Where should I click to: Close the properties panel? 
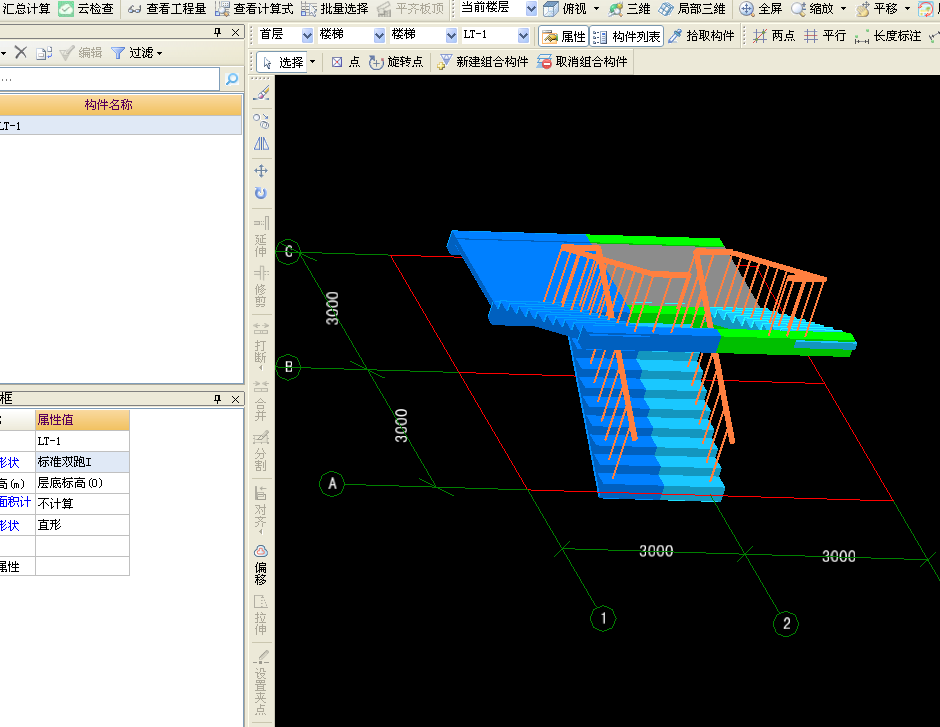[x=236, y=399]
